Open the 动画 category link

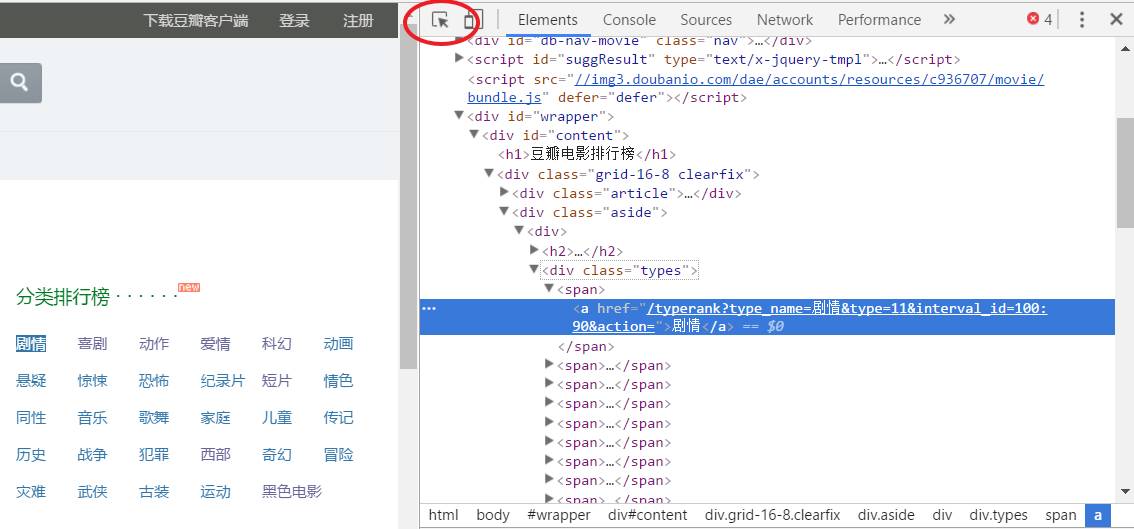pos(338,344)
